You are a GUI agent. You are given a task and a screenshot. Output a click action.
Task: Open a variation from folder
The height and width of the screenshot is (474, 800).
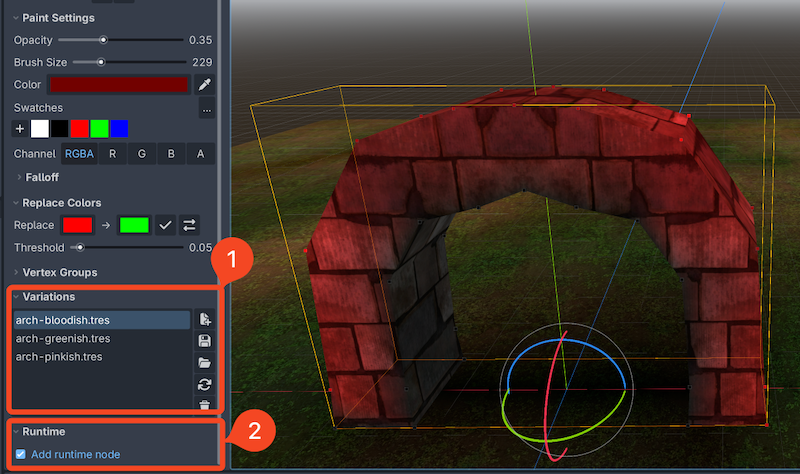point(205,363)
